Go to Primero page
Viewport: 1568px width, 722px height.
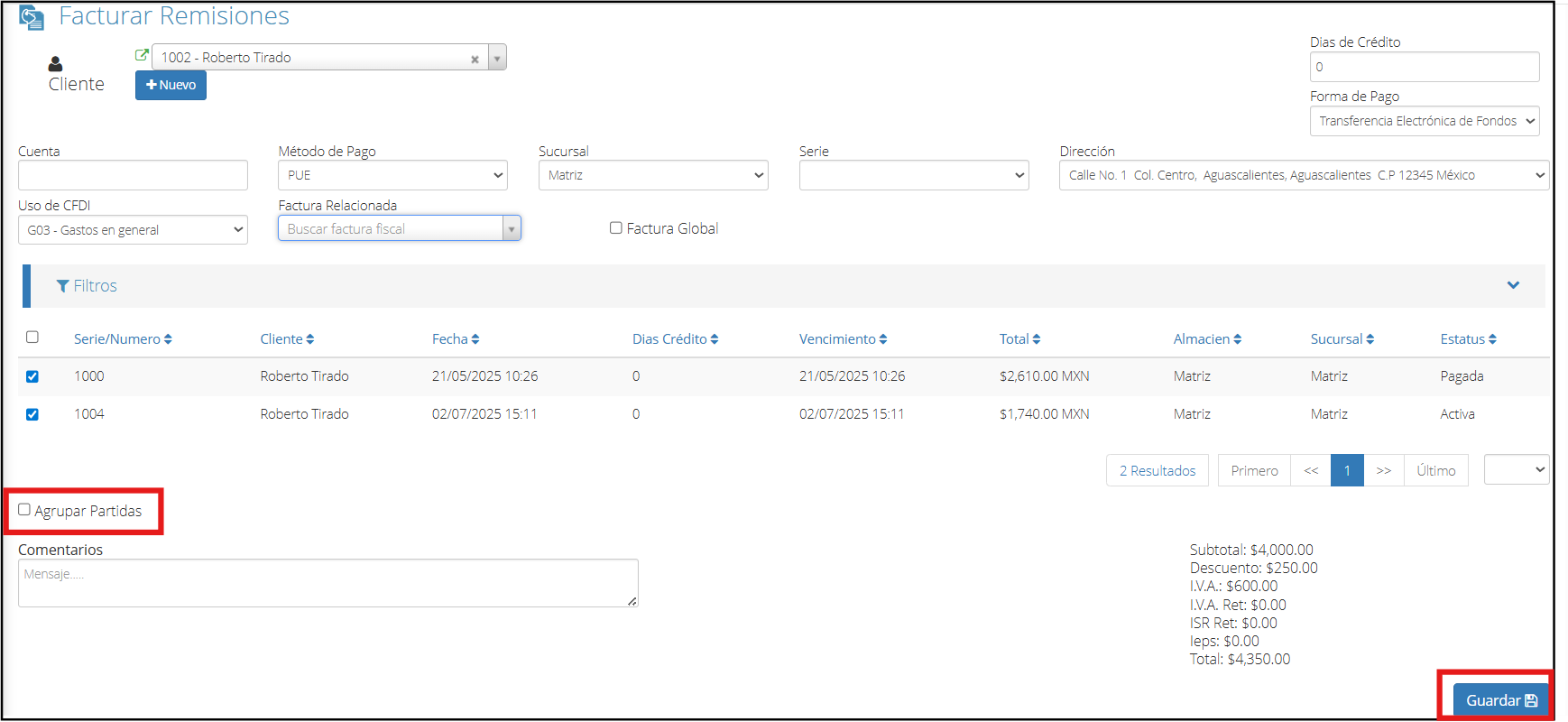pos(1254,470)
